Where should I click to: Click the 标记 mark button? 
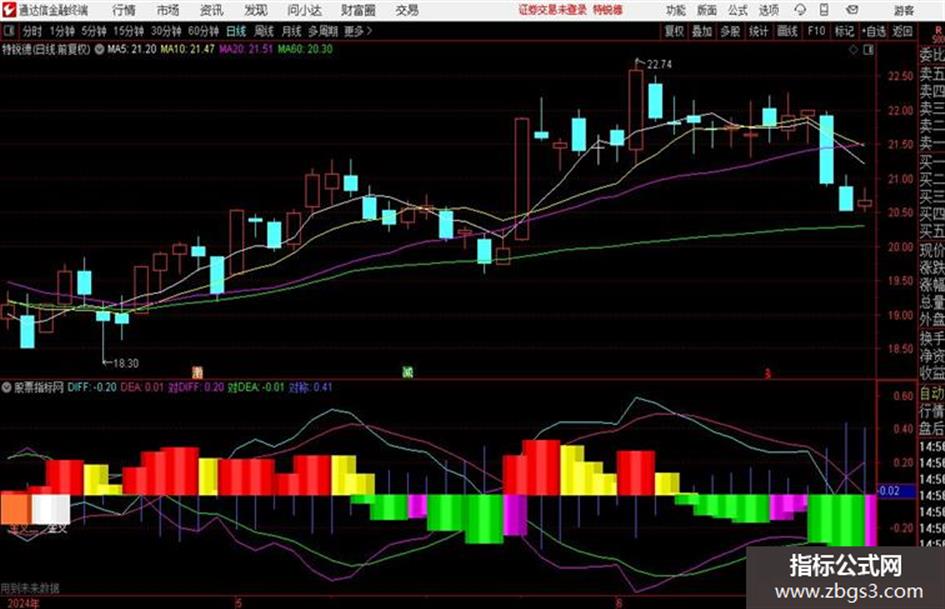point(844,31)
